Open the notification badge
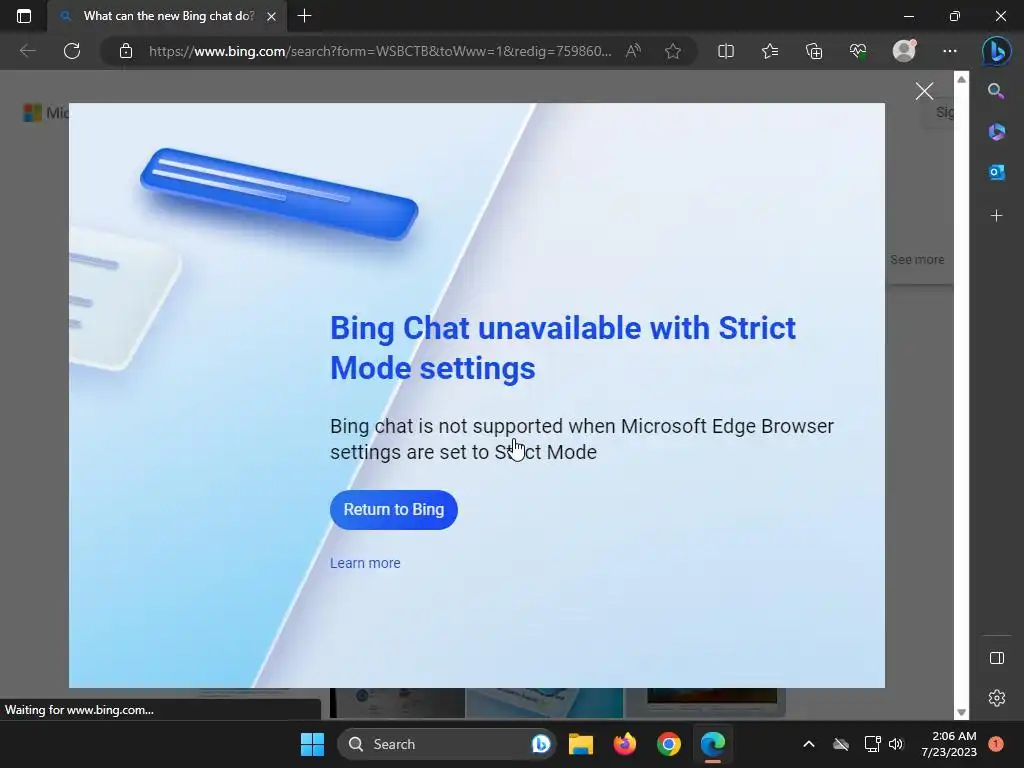Screen dimensions: 1024x768 coord(996,744)
